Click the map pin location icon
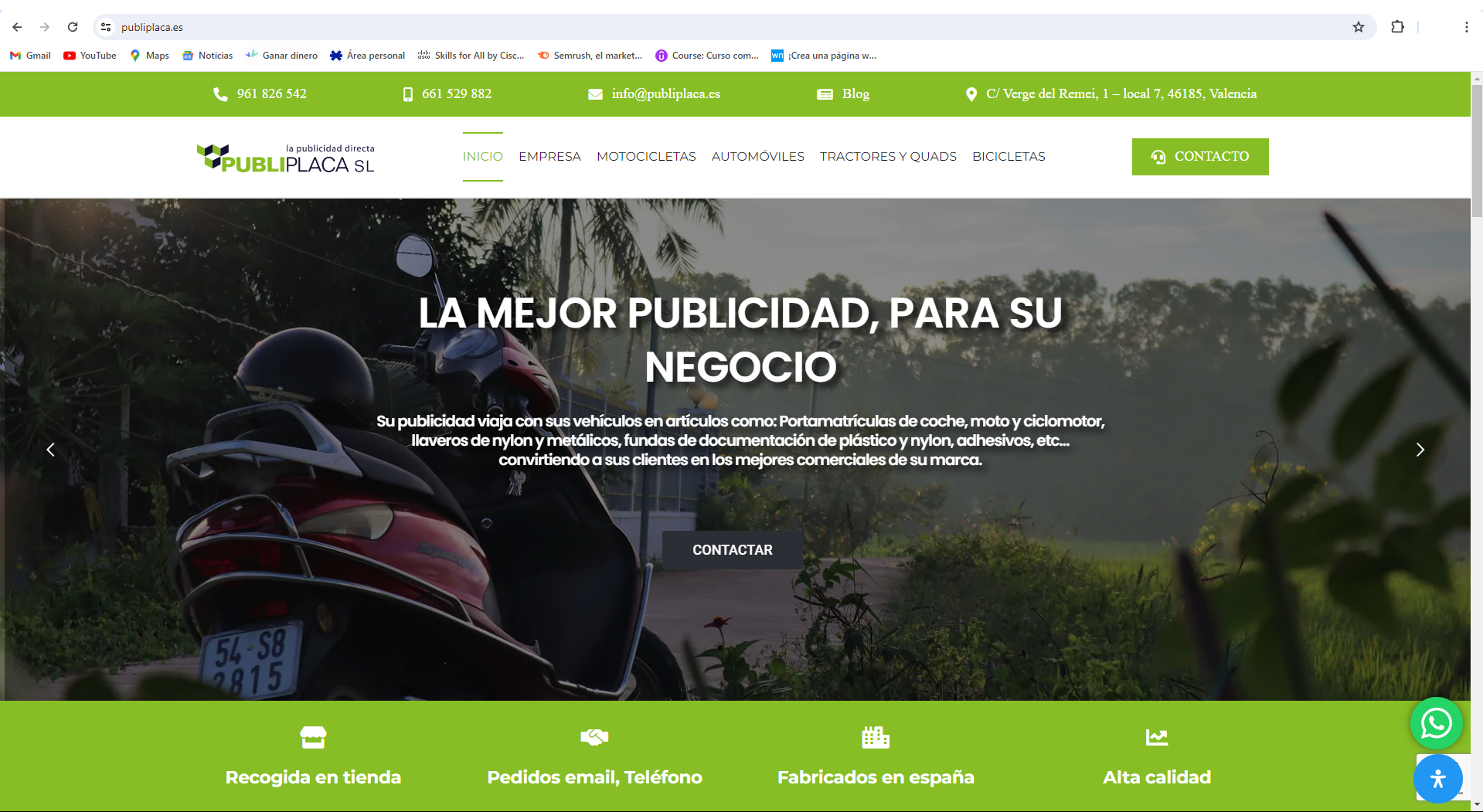 click(971, 94)
